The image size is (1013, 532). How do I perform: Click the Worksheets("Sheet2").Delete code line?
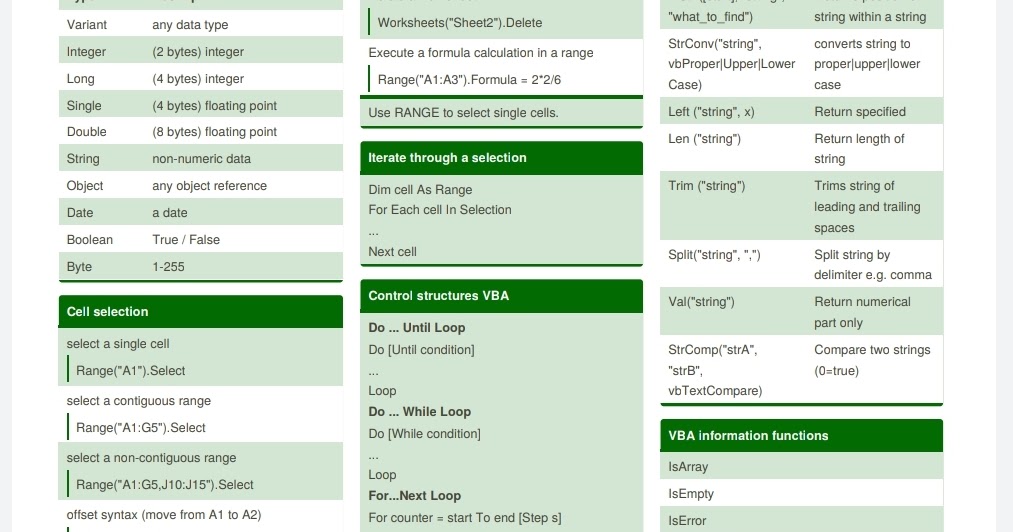(x=460, y=23)
